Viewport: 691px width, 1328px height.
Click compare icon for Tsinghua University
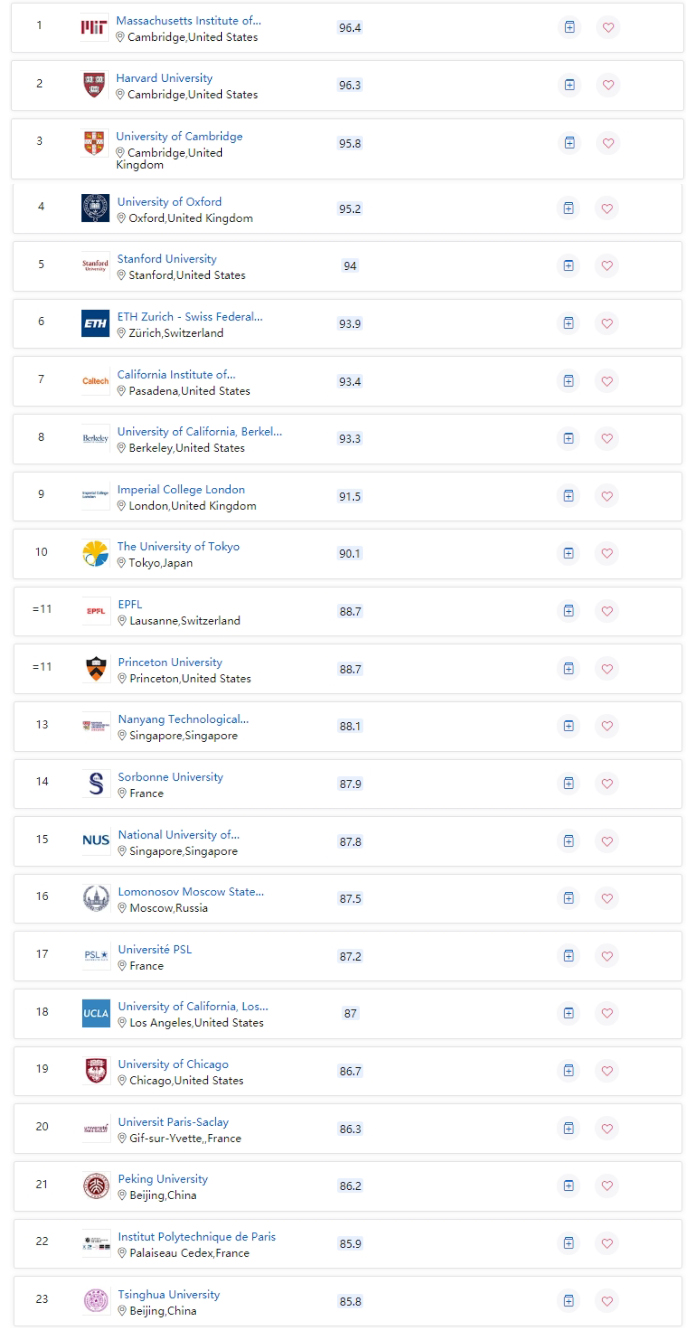click(569, 1301)
